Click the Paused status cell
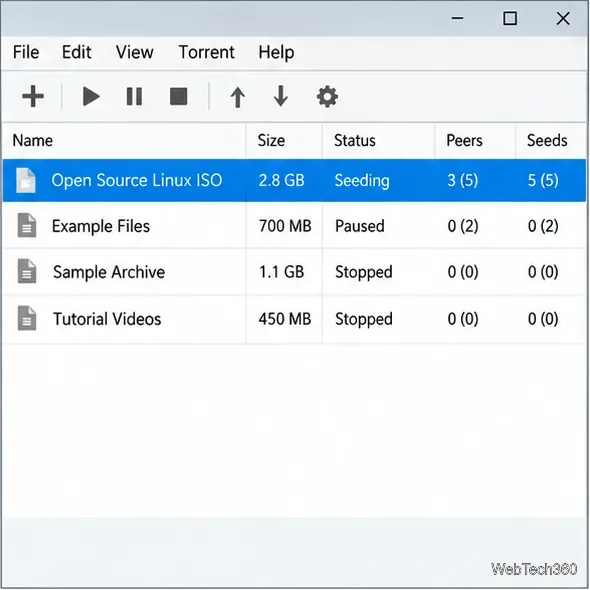The image size is (590, 590). (360, 226)
